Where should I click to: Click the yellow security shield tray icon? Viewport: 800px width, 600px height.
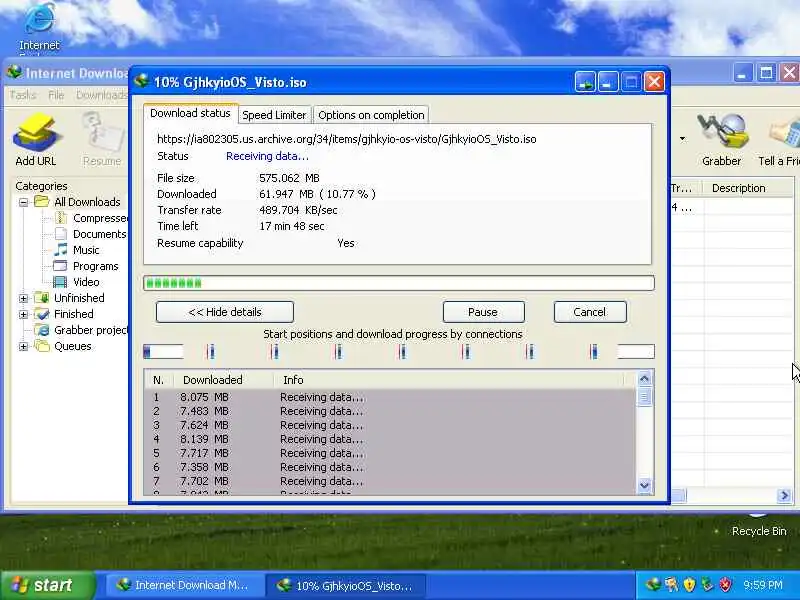689,584
